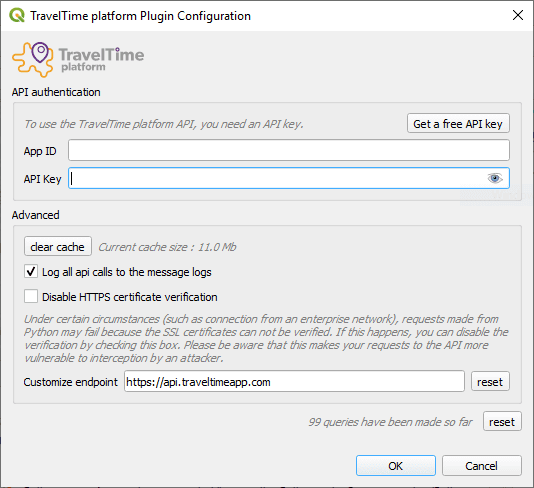Click the SSL certificates warning paragraph
Screen dimensions: 534x488
point(266,339)
